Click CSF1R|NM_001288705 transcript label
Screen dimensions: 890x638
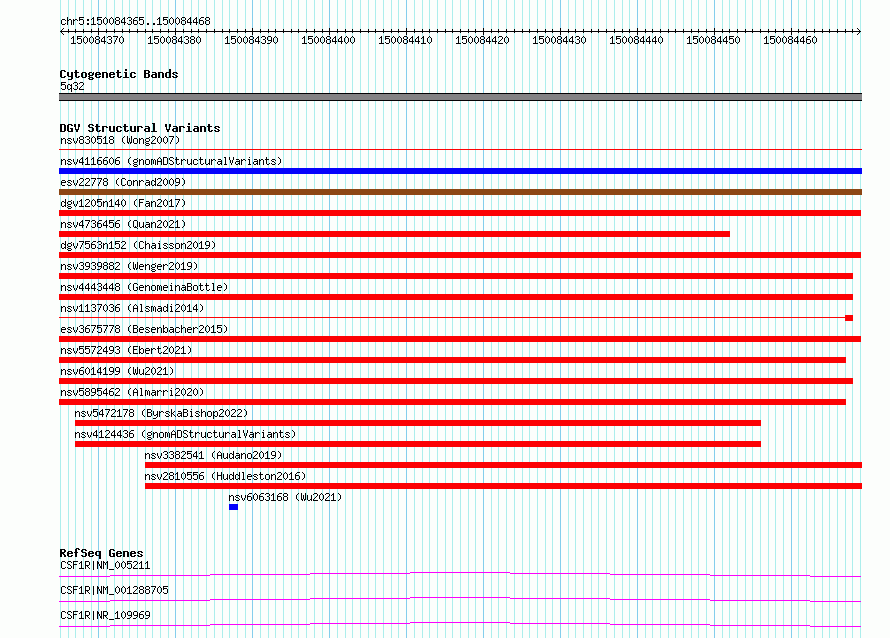pyautogui.click(x=114, y=590)
